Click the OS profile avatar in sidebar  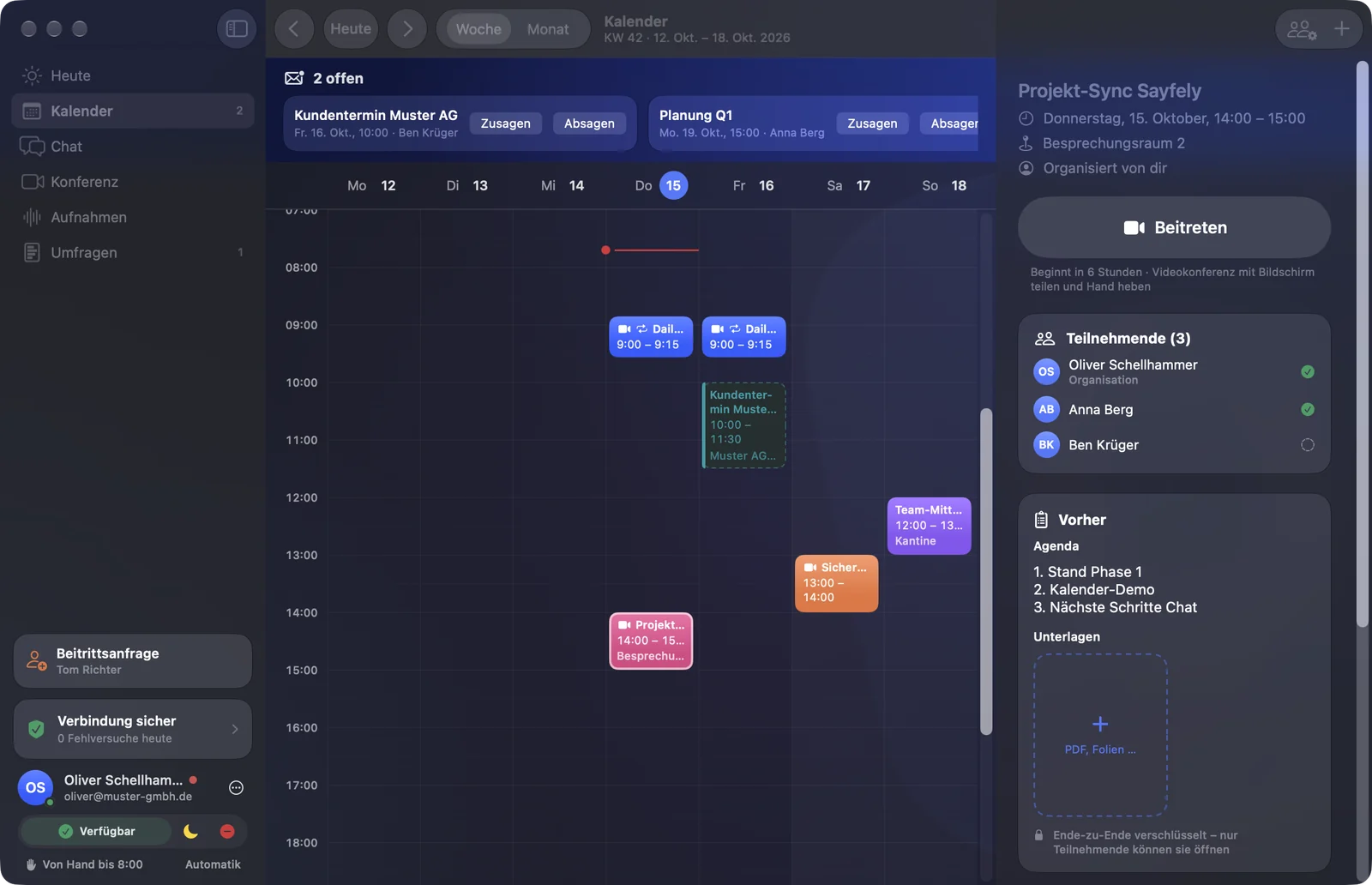(x=35, y=787)
